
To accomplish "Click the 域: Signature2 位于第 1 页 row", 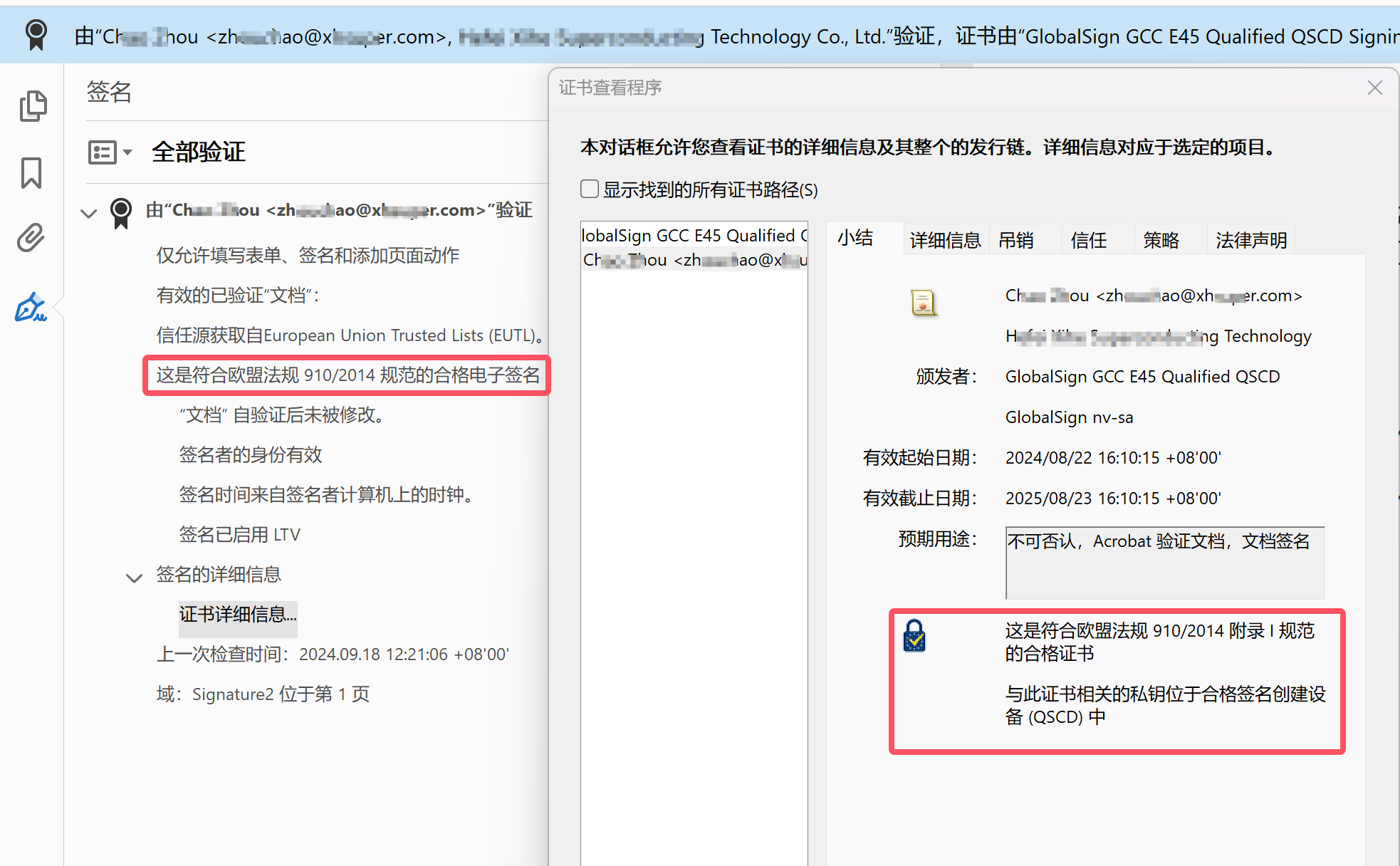I will tap(263, 694).
